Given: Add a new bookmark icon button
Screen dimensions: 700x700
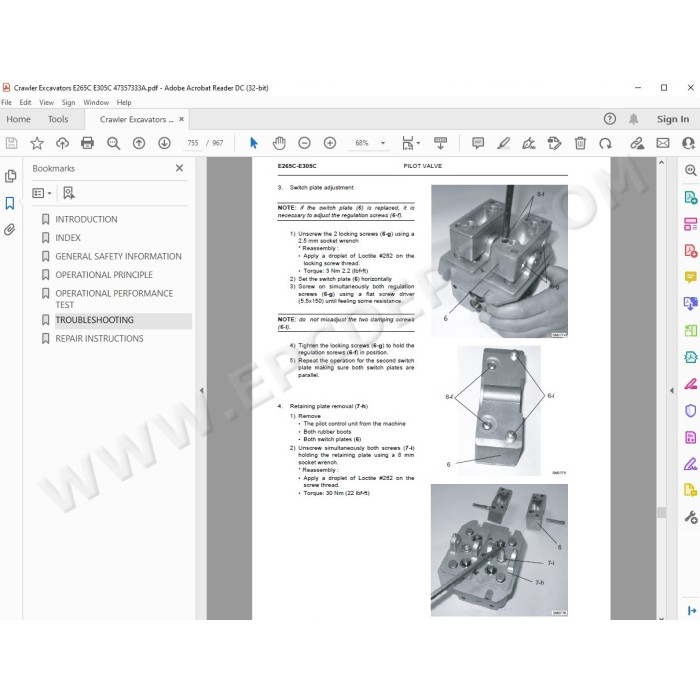Looking at the screenshot, I should (x=69, y=193).
